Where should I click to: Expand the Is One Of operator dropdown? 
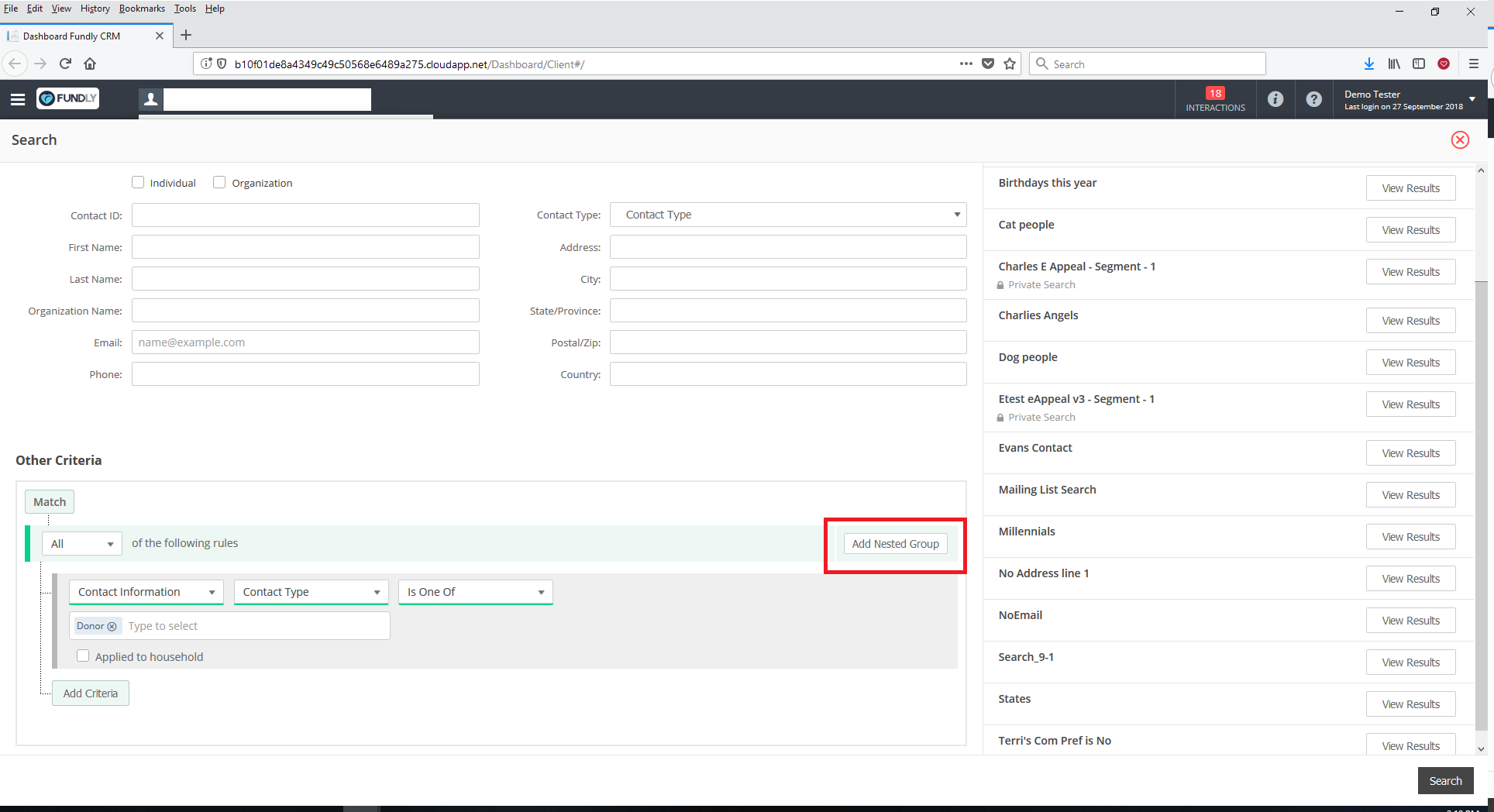pos(475,592)
